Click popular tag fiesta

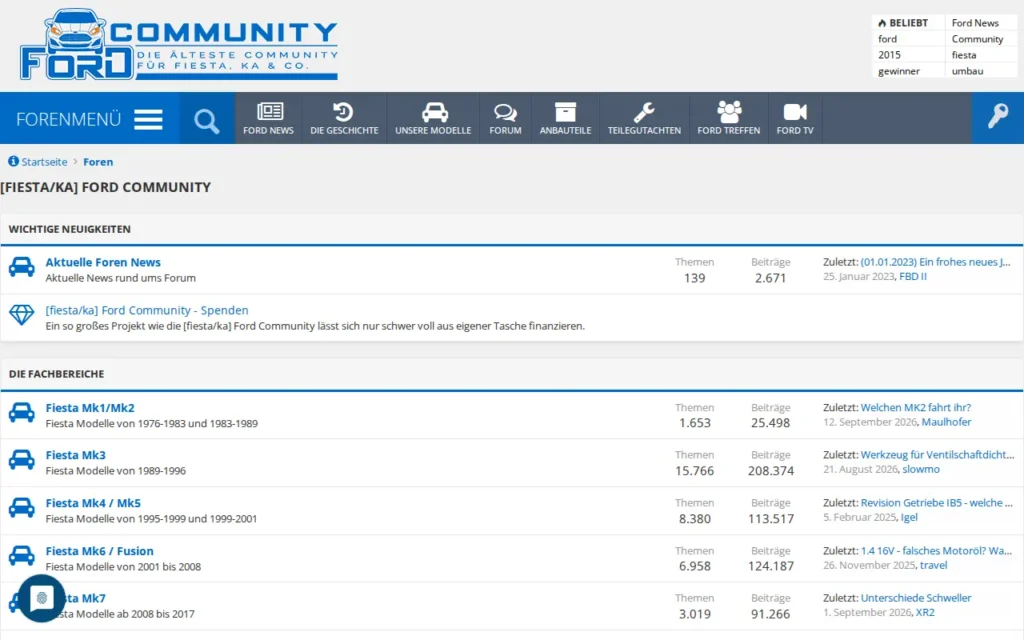964,55
